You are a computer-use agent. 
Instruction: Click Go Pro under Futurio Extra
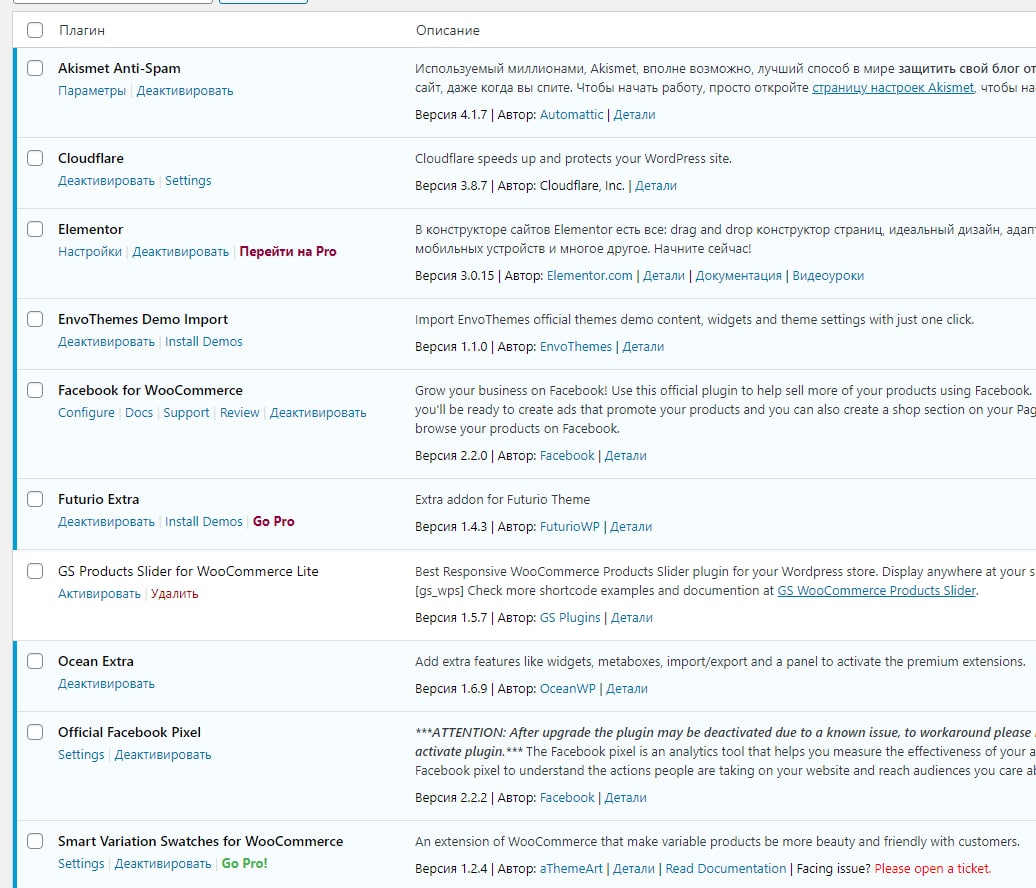pos(274,521)
